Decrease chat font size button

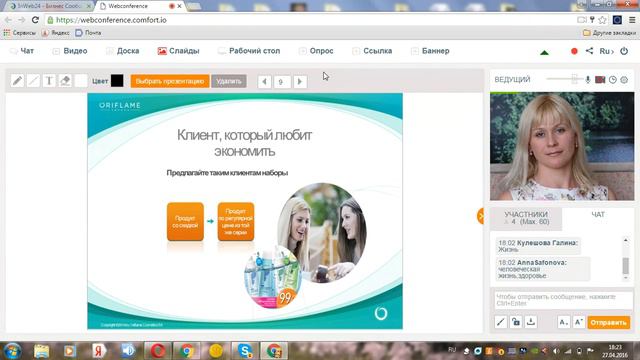tap(564, 322)
